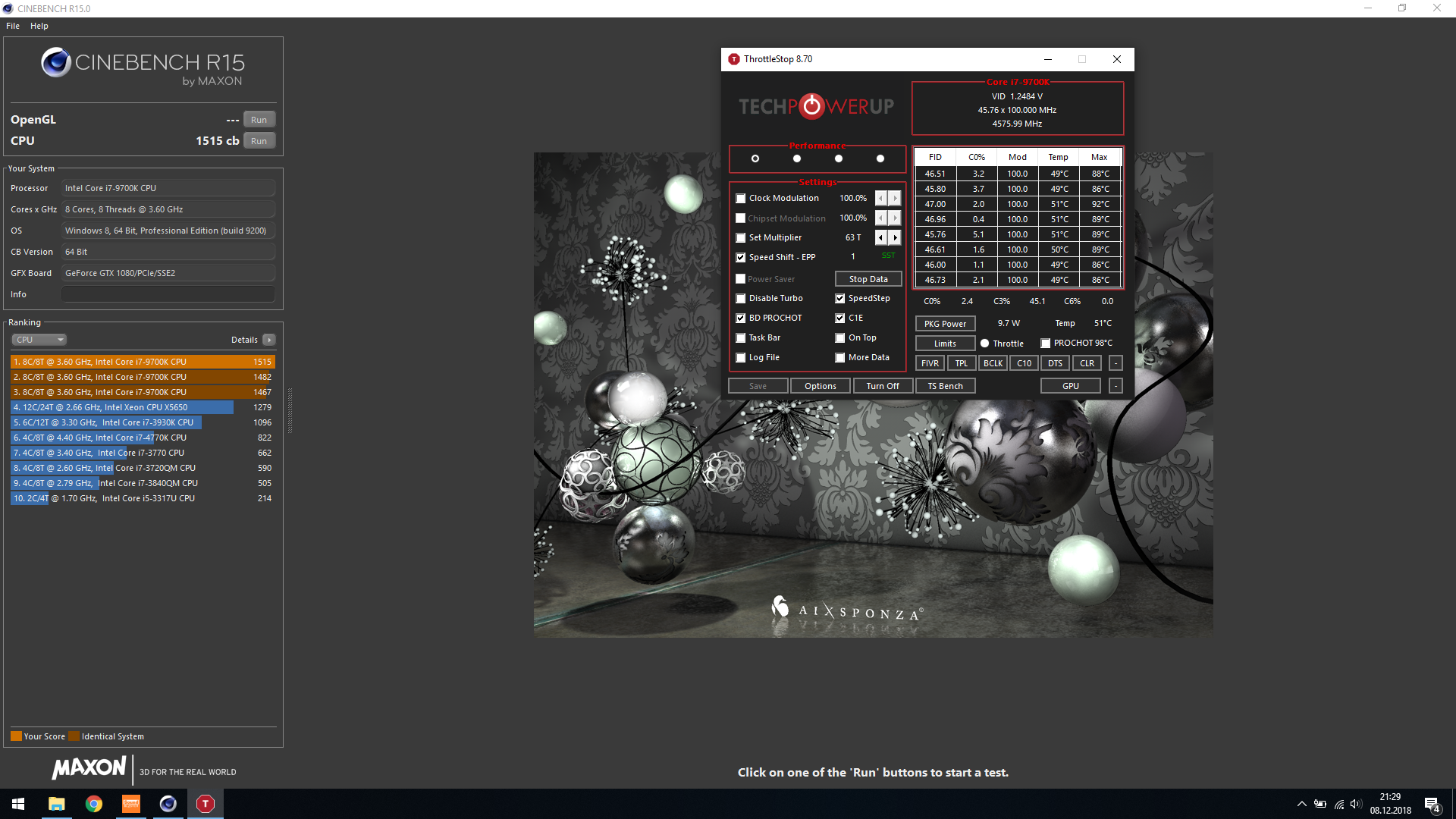Open the TPL settings

click(962, 363)
